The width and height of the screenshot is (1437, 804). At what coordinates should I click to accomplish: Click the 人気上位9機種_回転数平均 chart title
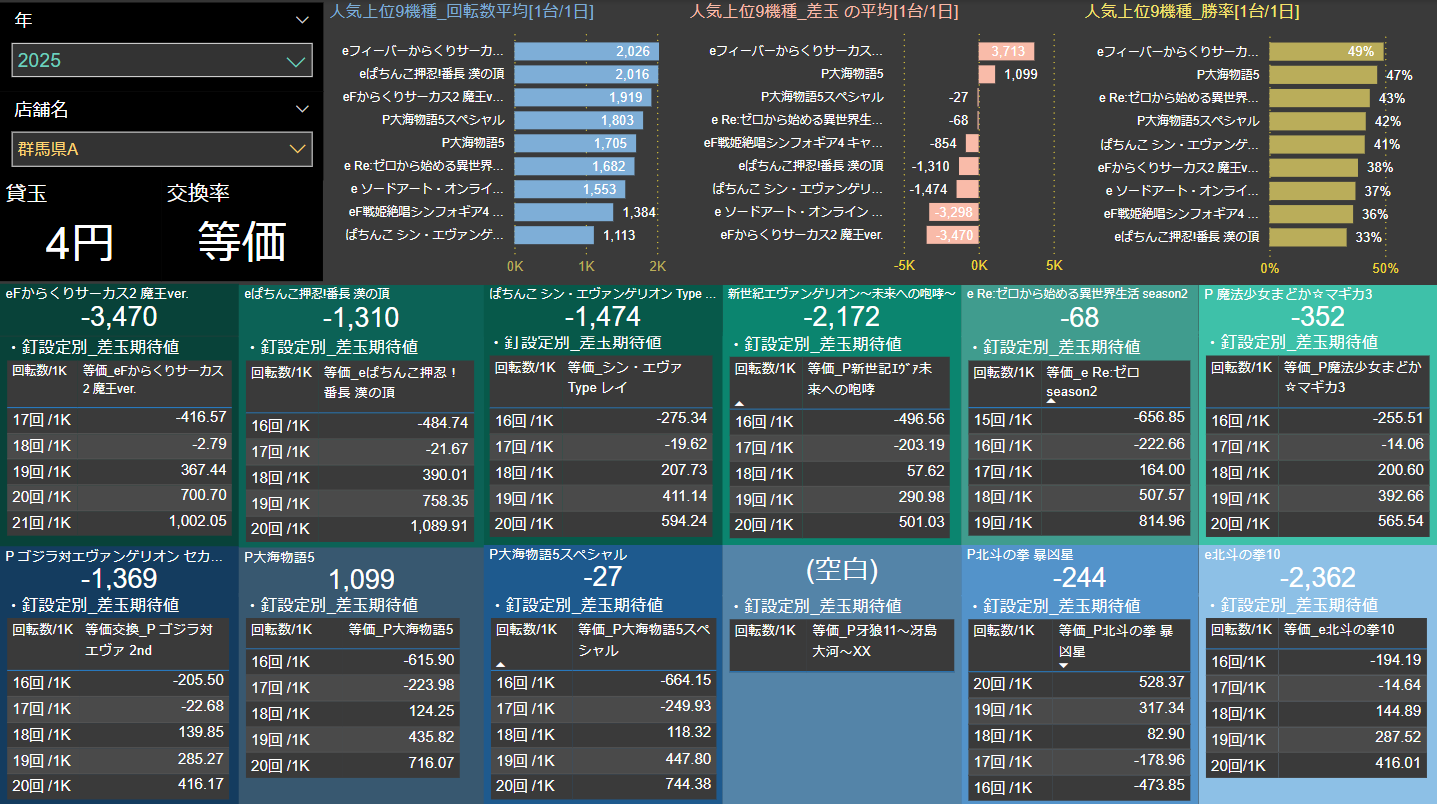pos(461,12)
